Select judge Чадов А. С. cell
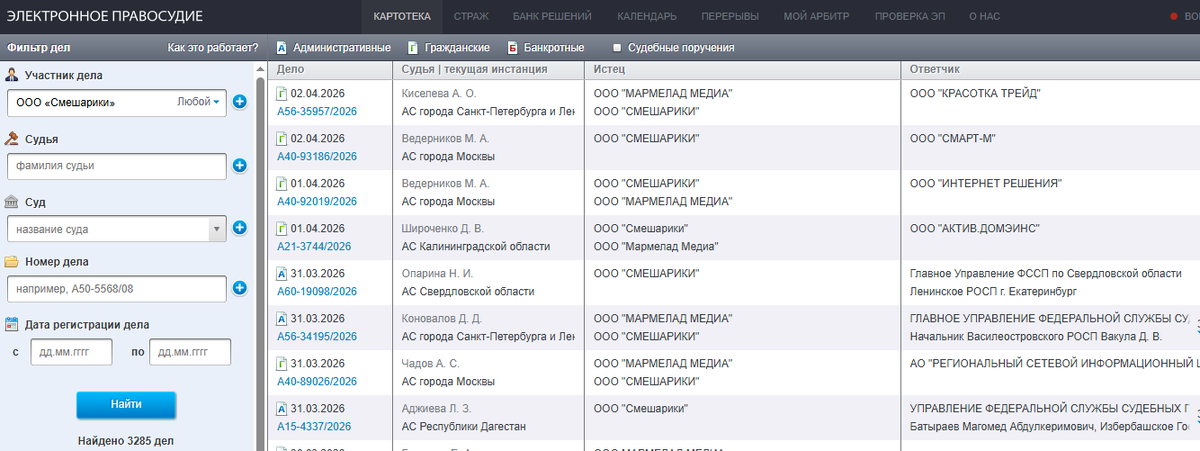This screenshot has width=1200, height=451. 431,364
